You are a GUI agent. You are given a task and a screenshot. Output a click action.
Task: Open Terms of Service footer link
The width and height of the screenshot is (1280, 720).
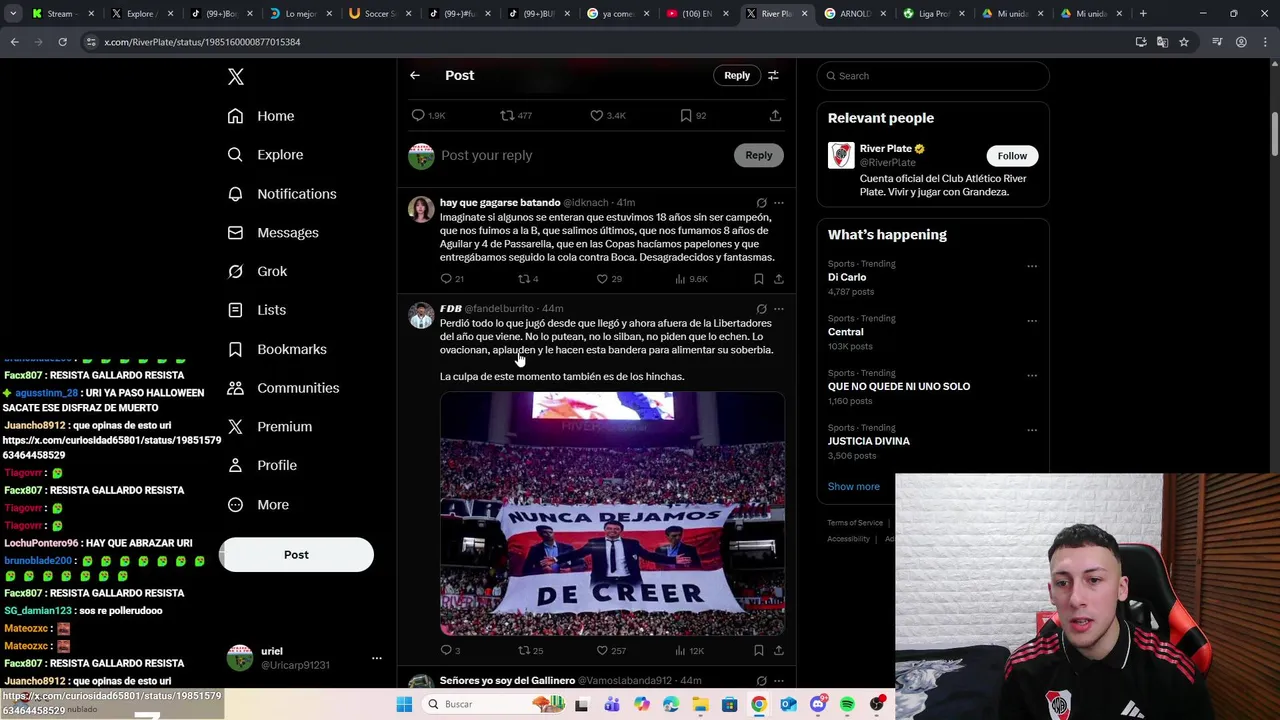(x=855, y=523)
